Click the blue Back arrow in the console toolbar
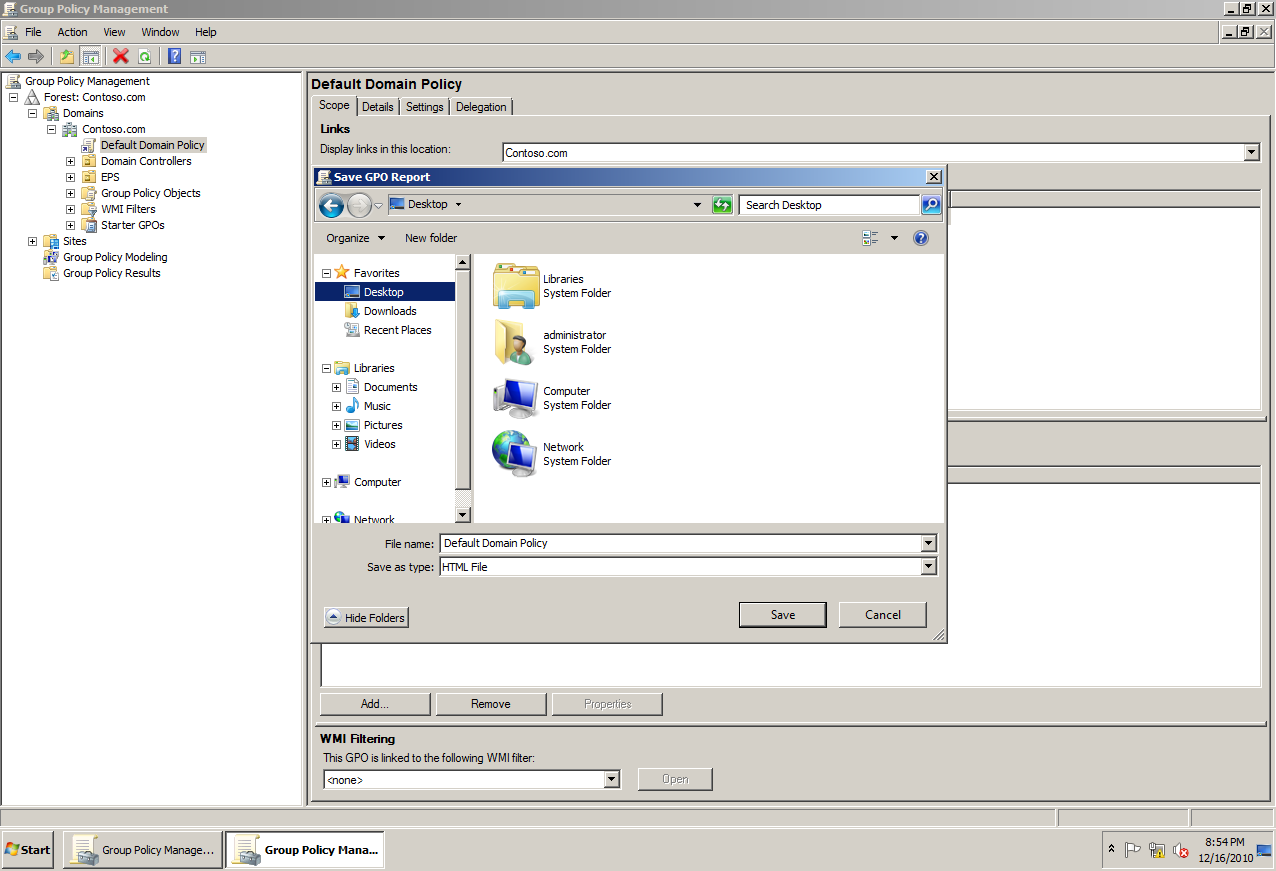Screen dimensions: 1276x871 pos(13,56)
